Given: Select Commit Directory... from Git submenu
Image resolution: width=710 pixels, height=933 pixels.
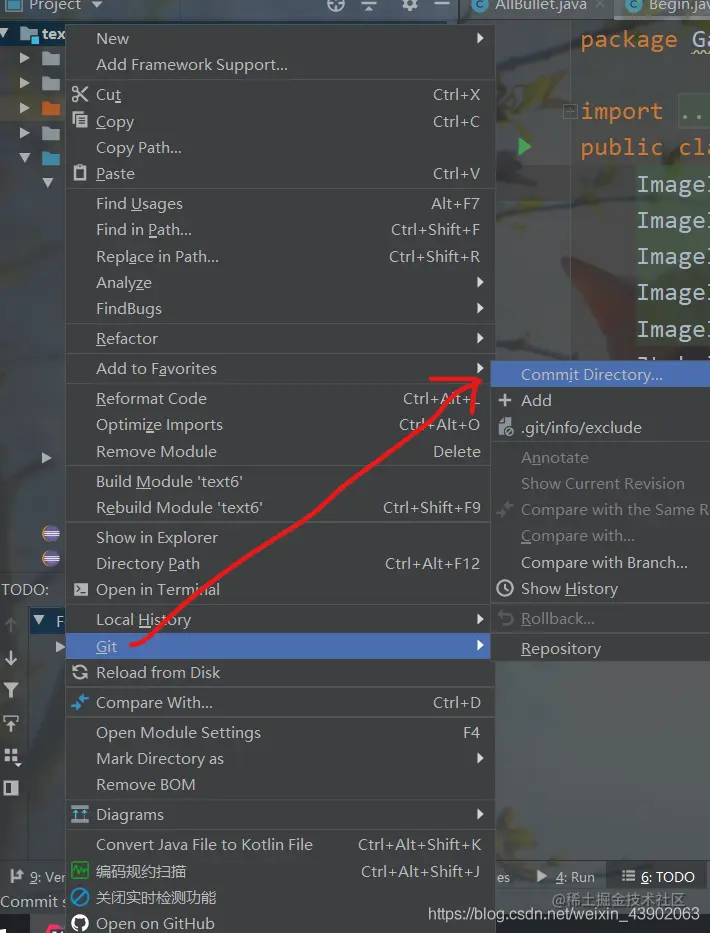Looking at the screenshot, I should (600, 374).
